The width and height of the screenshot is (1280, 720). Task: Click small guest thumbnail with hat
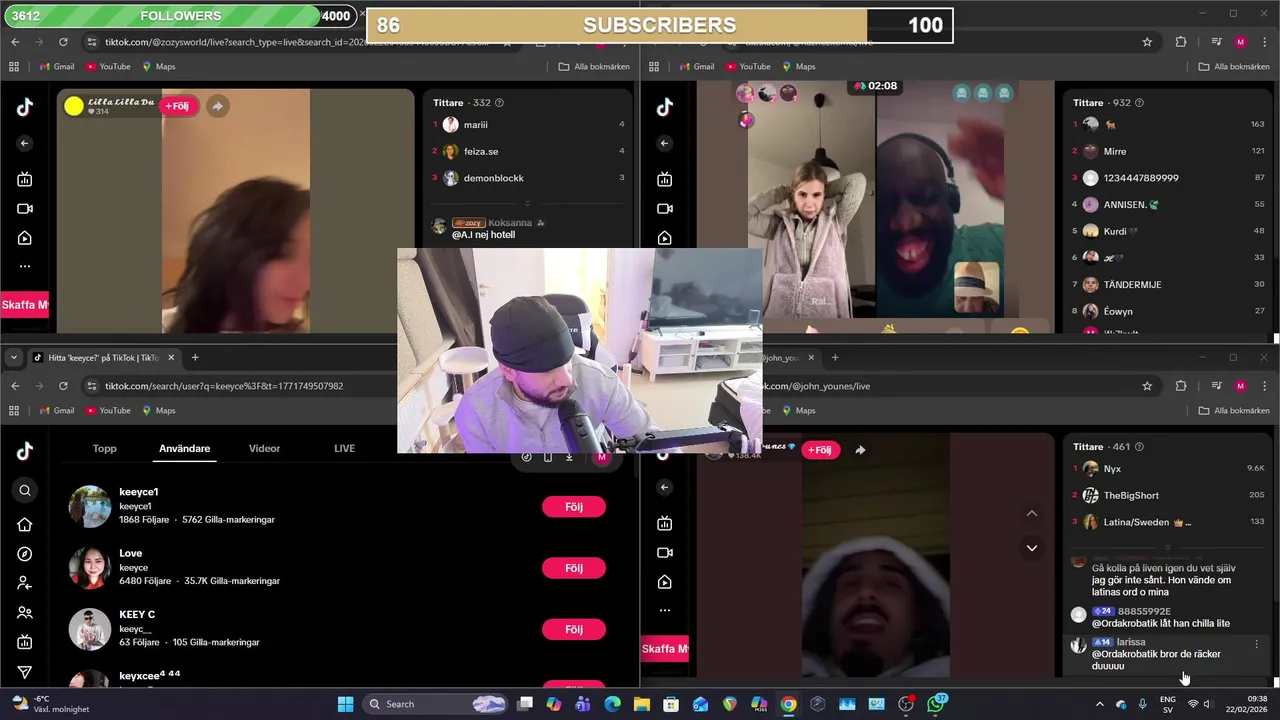click(x=977, y=289)
